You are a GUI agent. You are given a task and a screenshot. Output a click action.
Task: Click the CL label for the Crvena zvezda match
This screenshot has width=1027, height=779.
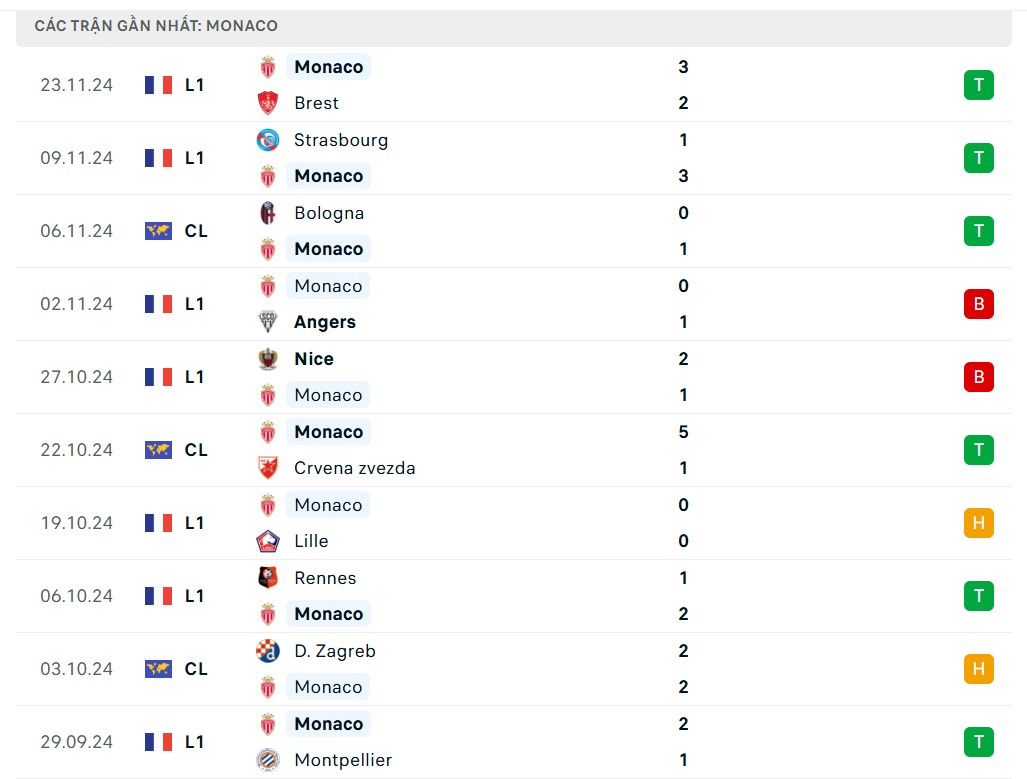(196, 450)
